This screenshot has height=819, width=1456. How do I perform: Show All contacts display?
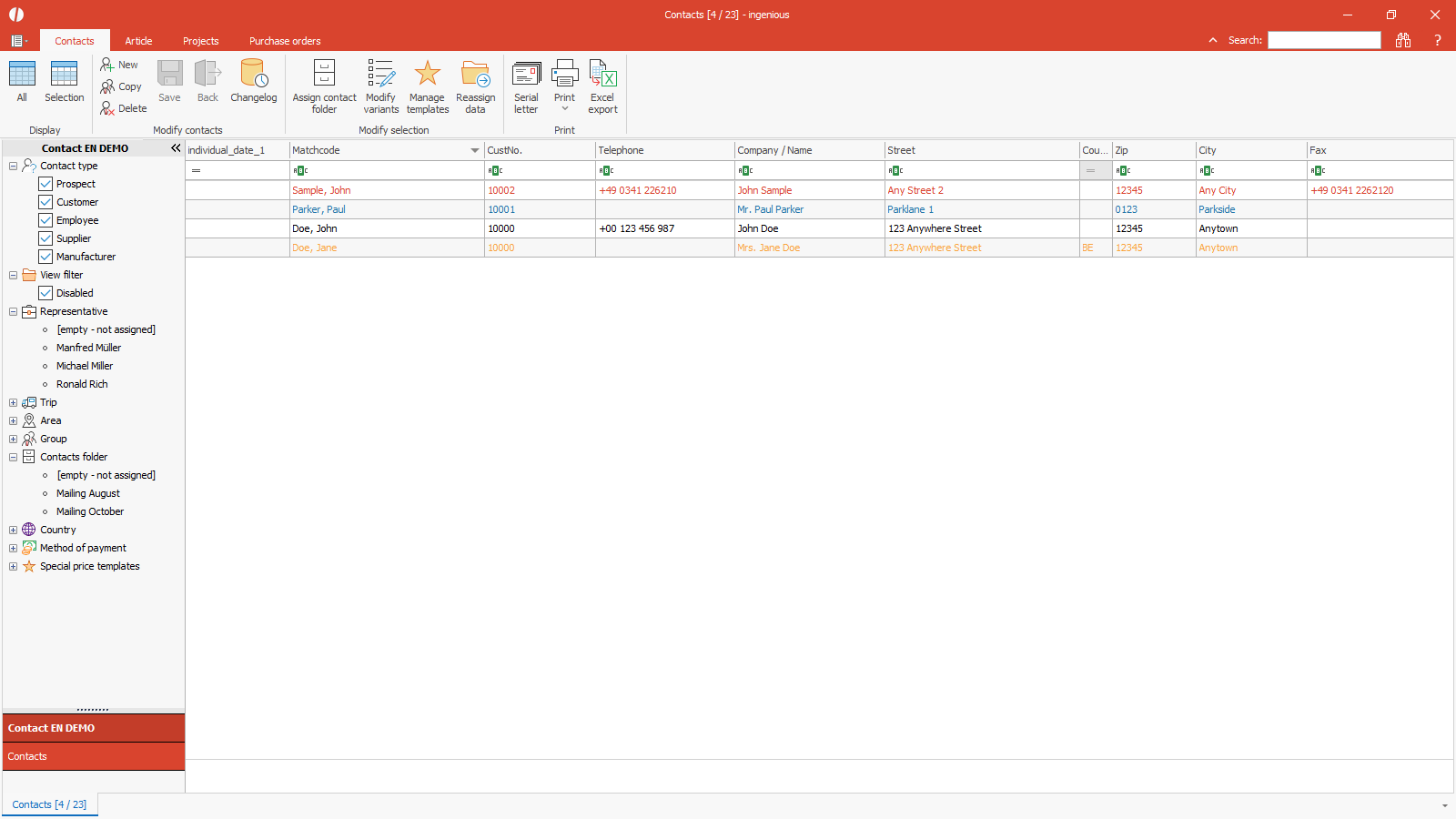[22, 75]
